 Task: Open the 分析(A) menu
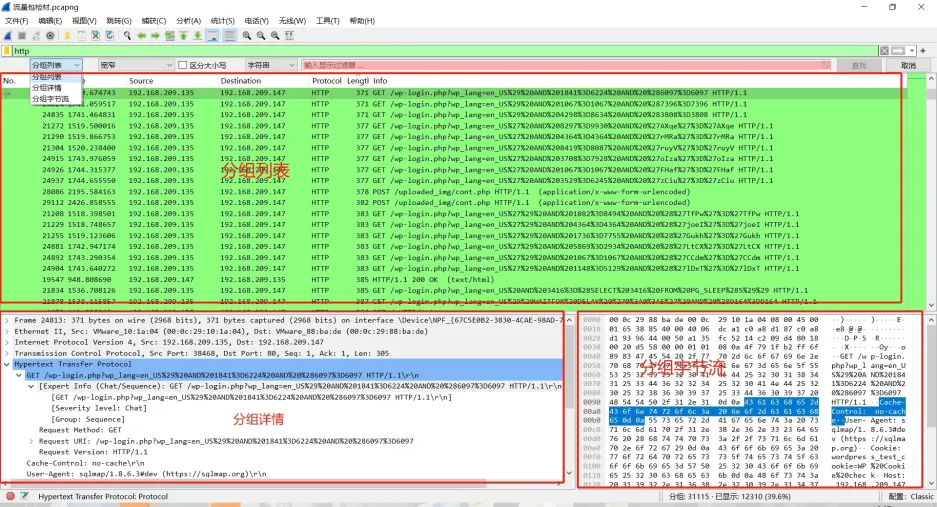click(188, 20)
